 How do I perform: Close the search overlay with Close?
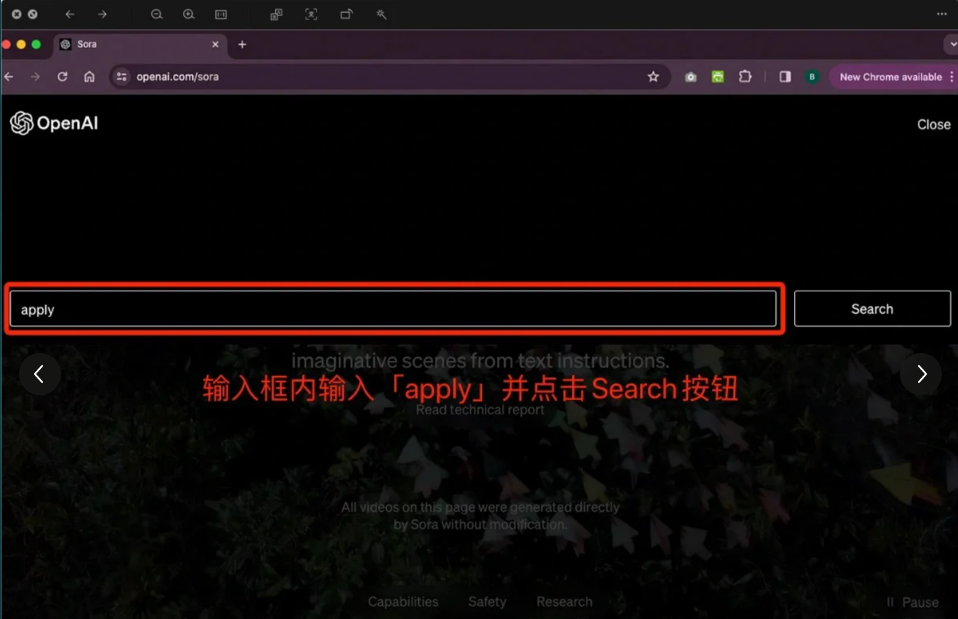[934, 124]
